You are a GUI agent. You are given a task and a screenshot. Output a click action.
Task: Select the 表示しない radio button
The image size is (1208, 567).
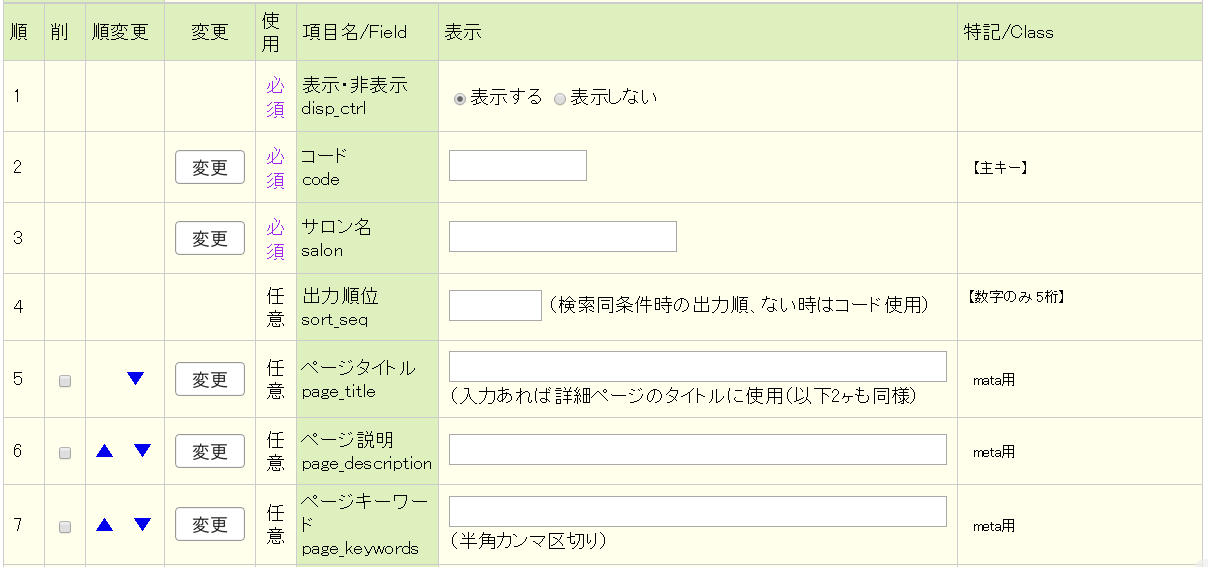click(560, 99)
